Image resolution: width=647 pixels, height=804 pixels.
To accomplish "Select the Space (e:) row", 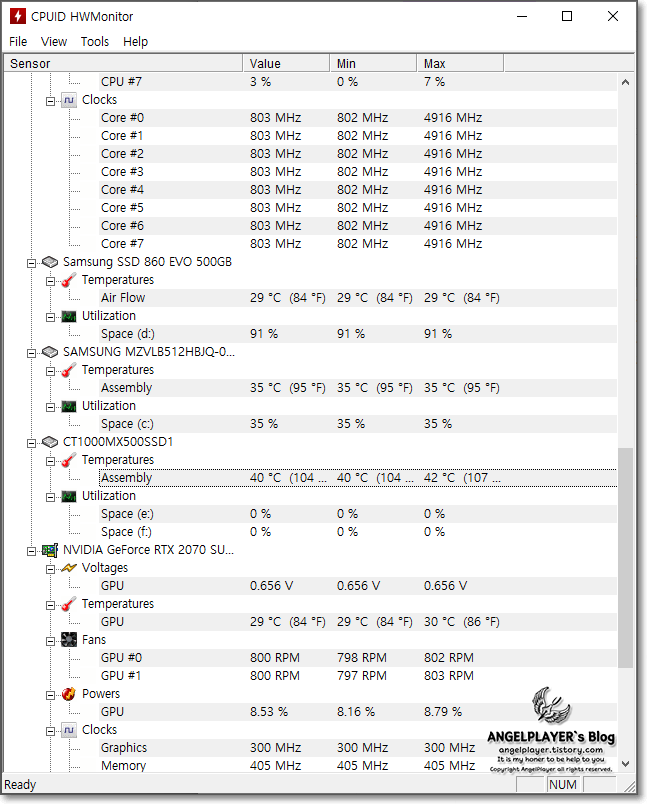I will (358, 514).
